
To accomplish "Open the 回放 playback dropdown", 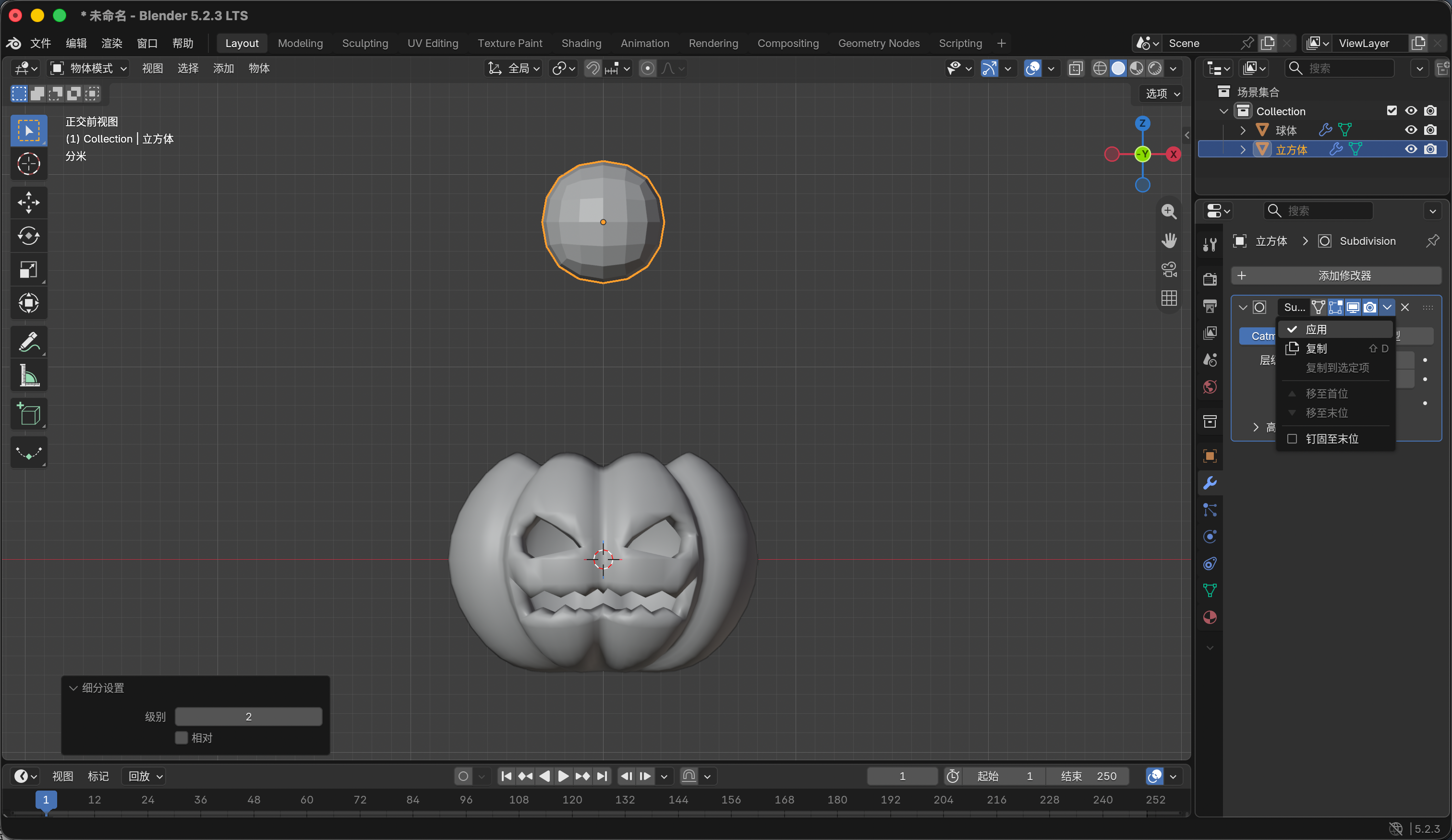I will 145,776.
